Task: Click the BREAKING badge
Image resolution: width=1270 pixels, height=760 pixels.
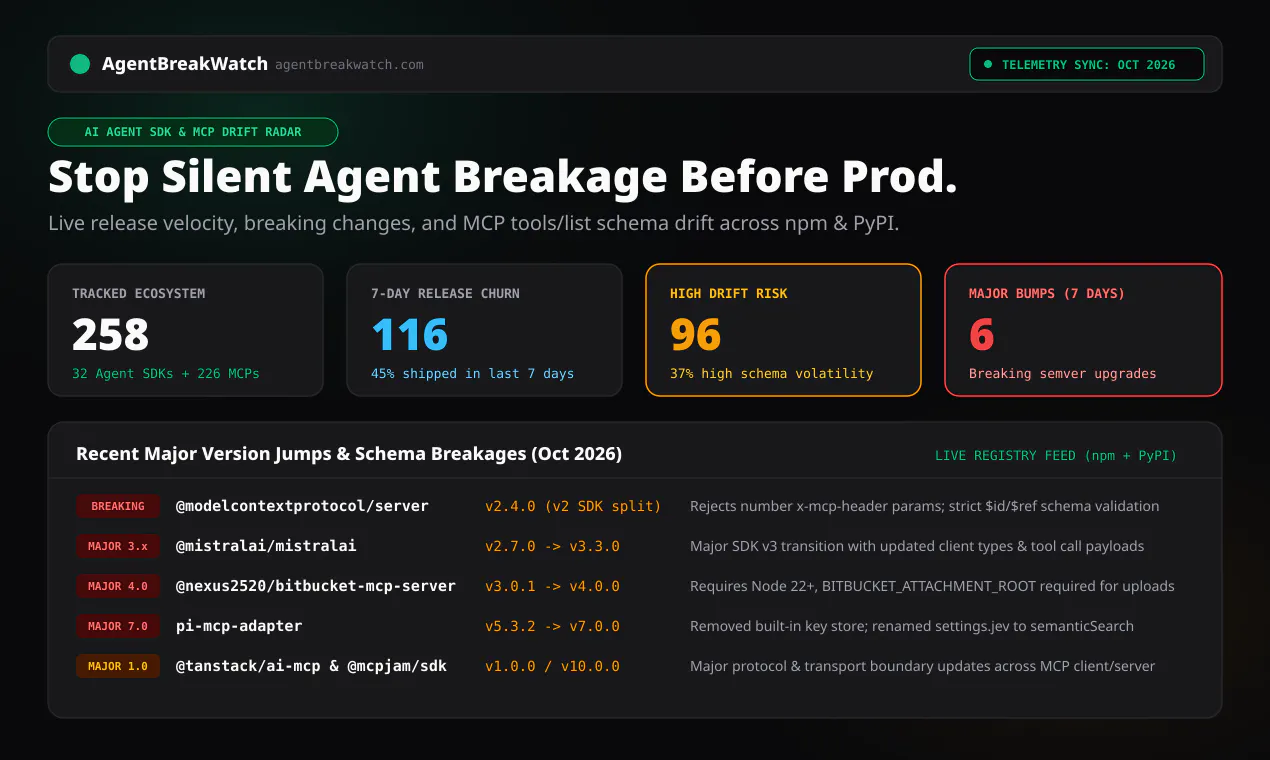Action: tap(118, 506)
